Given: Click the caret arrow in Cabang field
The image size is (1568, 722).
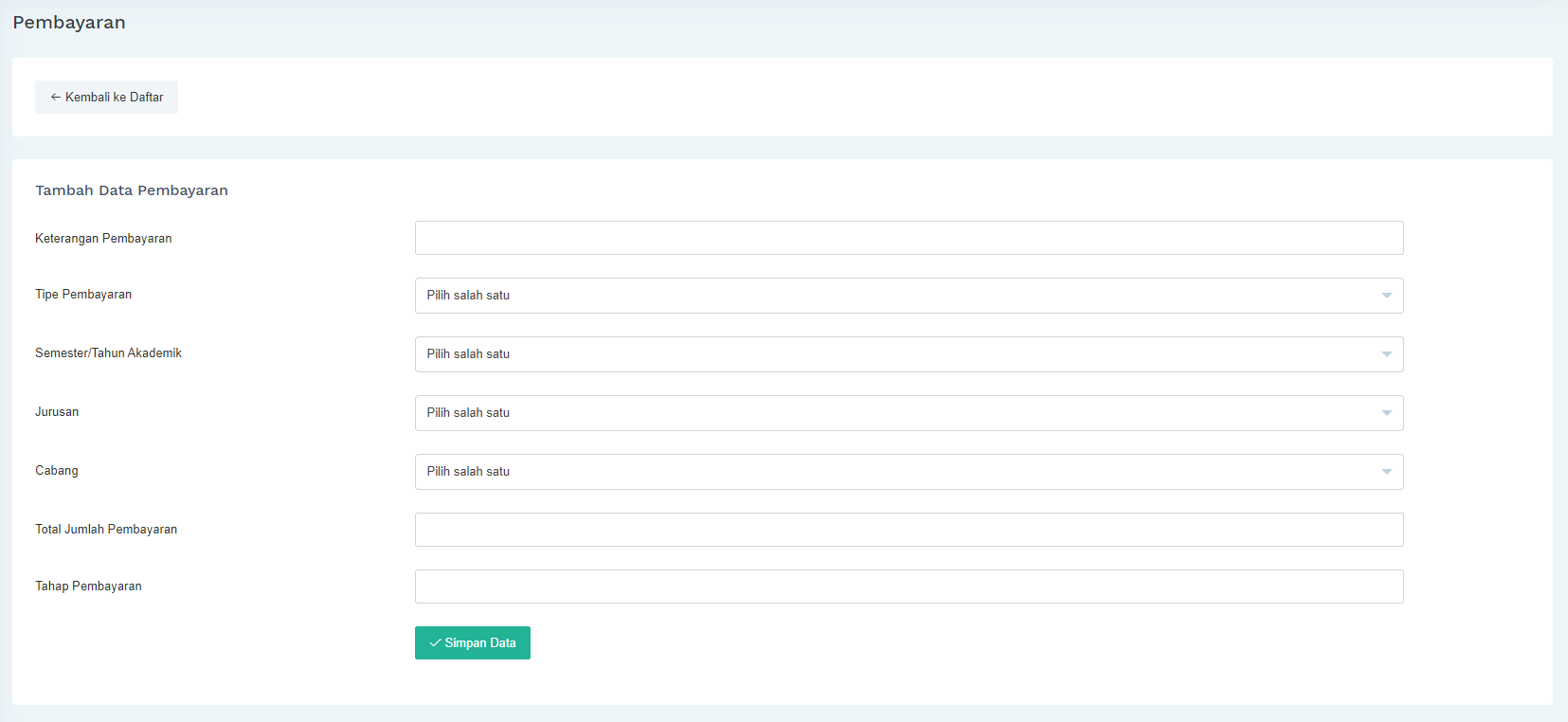Looking at the screenshot, I should (1386, 472).
